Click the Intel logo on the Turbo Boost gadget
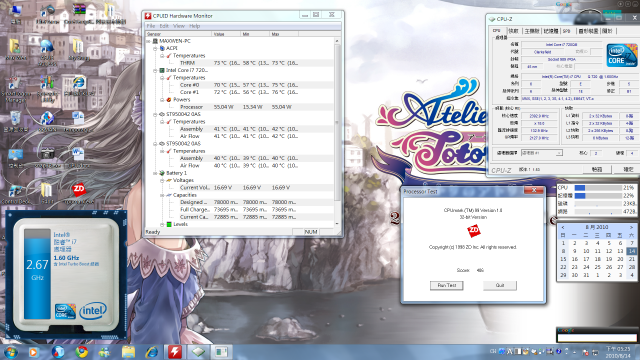Screen dimensions: 640x360 93,311
